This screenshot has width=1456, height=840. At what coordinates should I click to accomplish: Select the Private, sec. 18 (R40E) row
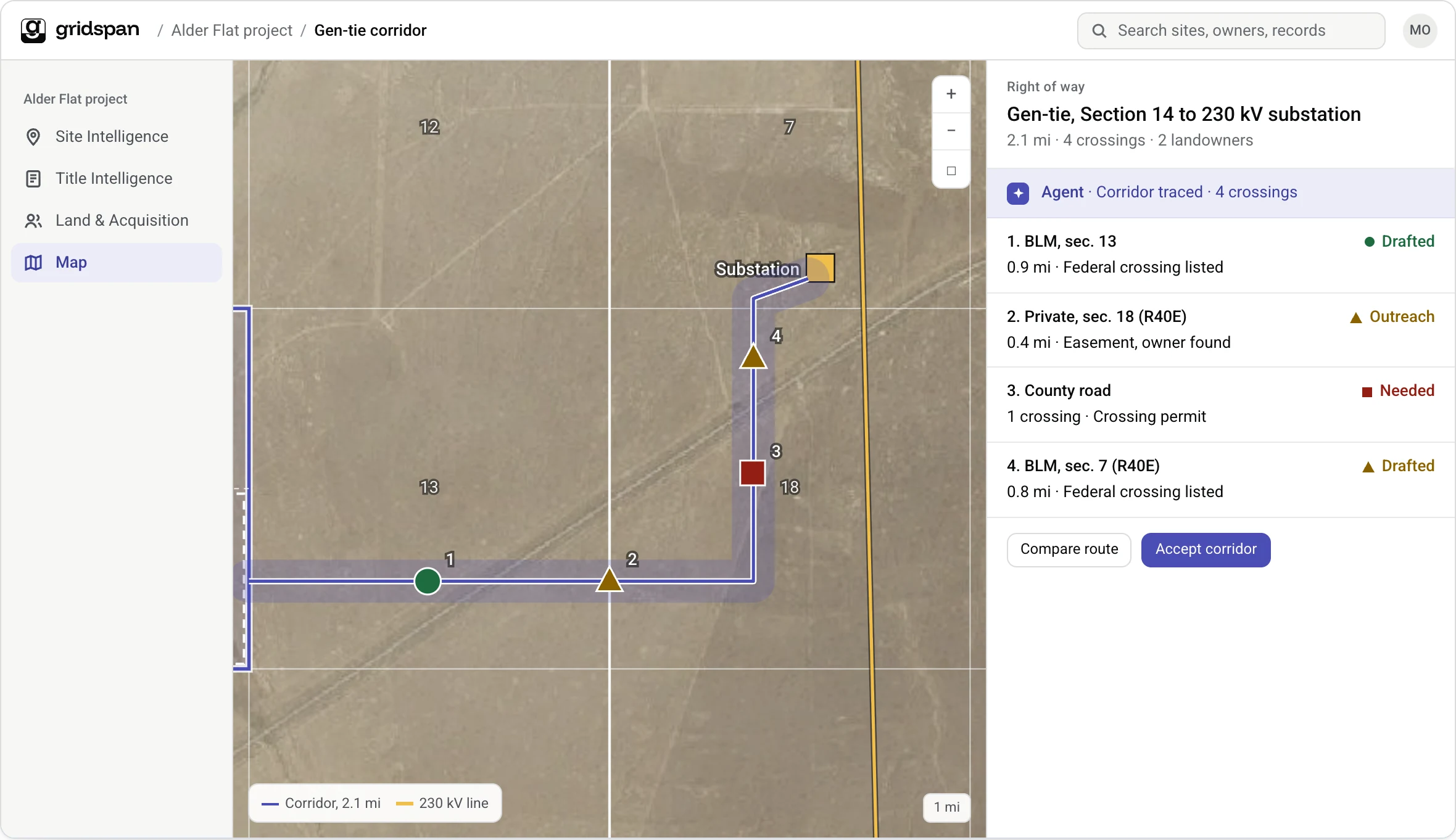pos(1221,330)
